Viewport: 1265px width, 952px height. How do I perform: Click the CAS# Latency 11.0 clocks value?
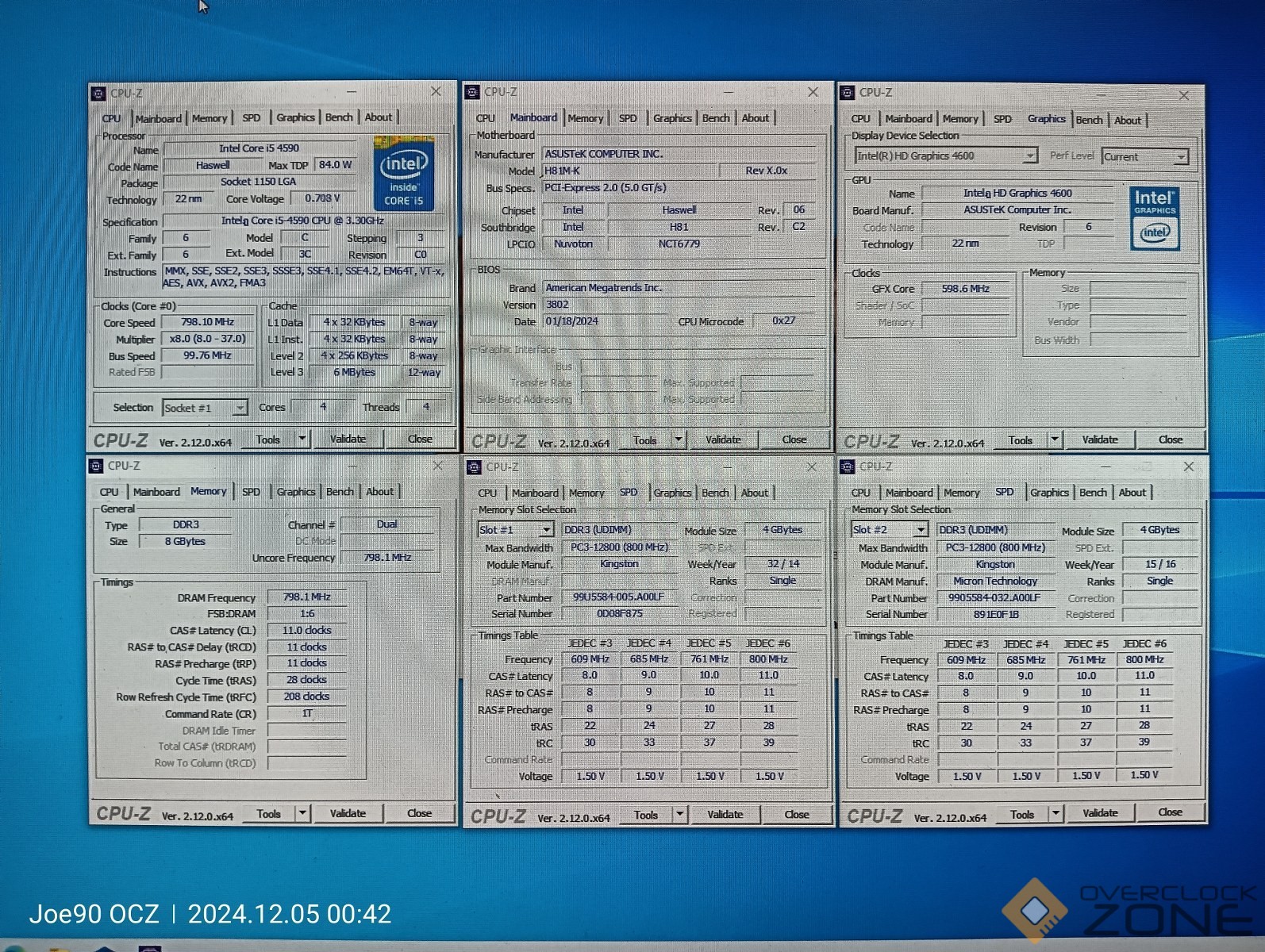(x=307, y=631)
